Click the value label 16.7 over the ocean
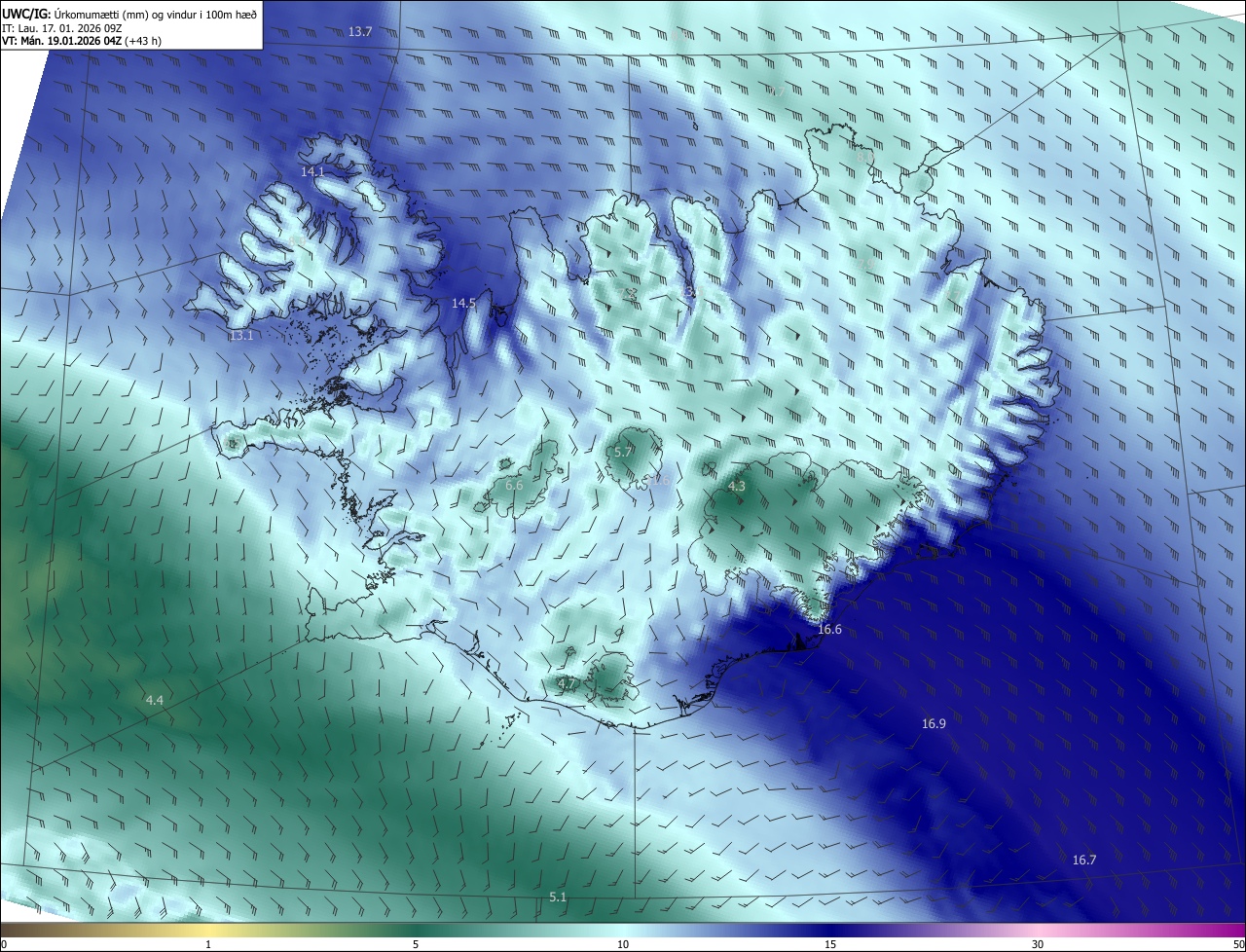The image size is (1246, 952). click(x=1084, y=860)
